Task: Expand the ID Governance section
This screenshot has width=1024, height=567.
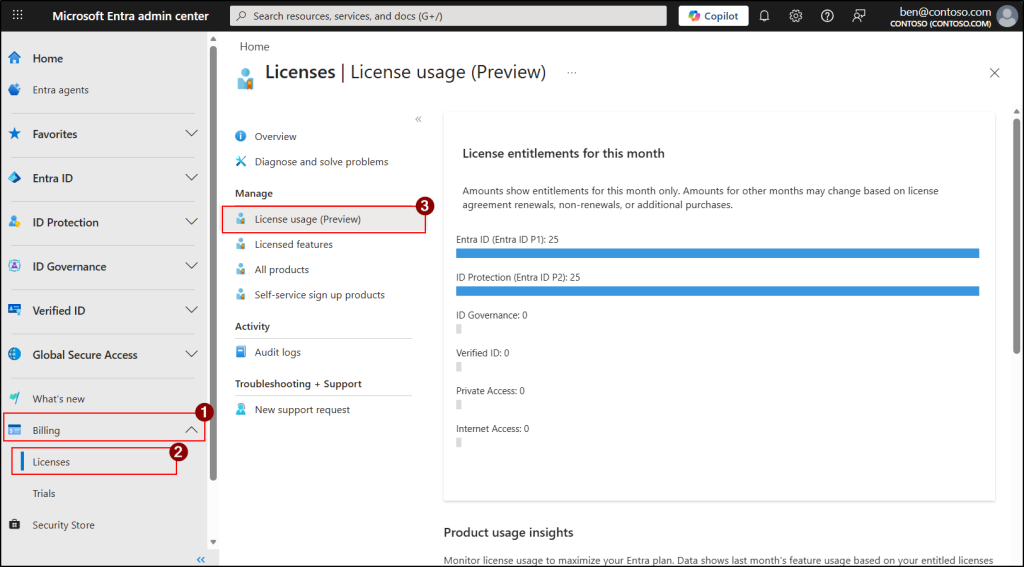Action: (192, 266)
